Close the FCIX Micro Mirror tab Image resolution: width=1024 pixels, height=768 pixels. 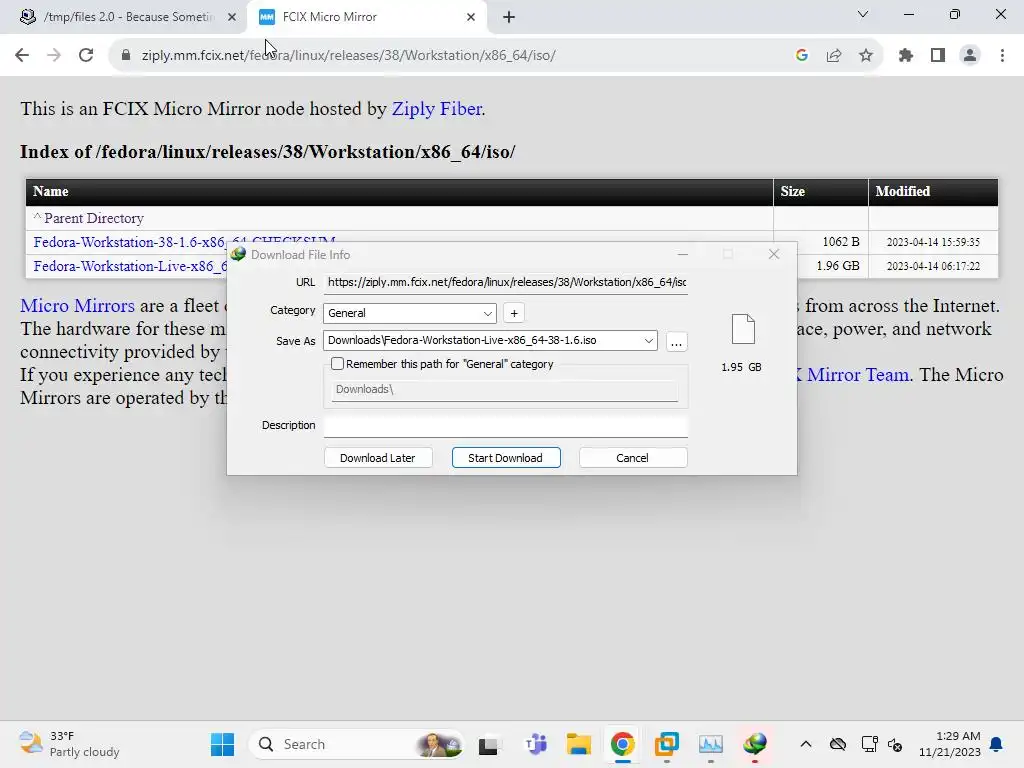[x=471, y=18]
